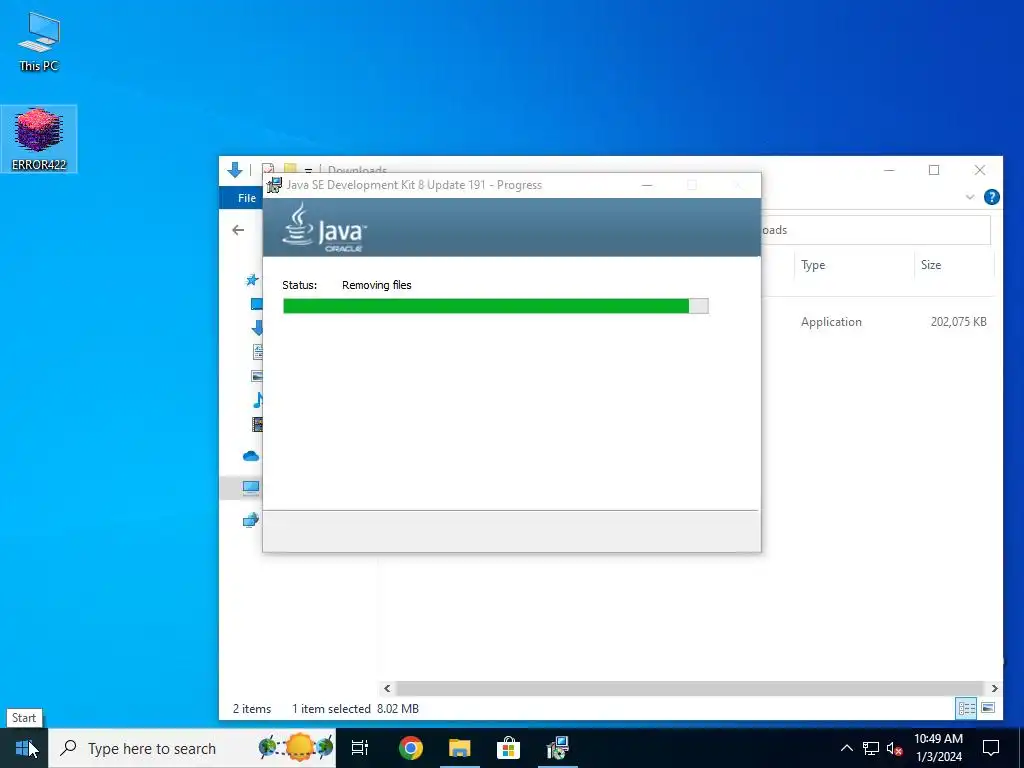The height and width of the screenshot is (768, 1024).
Task: Click the "202,075 KB" size cell
Action: pos(959,322)
